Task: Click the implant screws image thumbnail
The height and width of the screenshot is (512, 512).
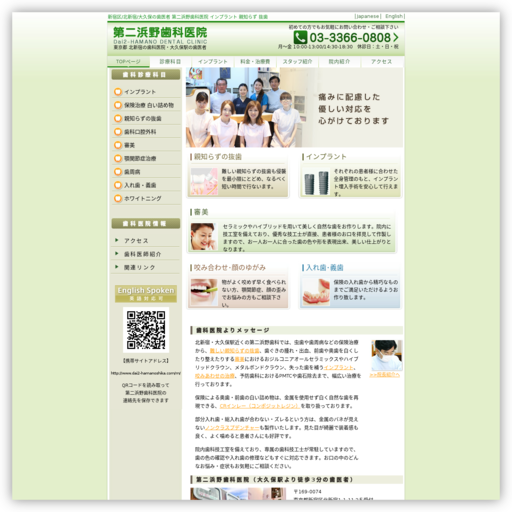Action: (x=316, y=182)
